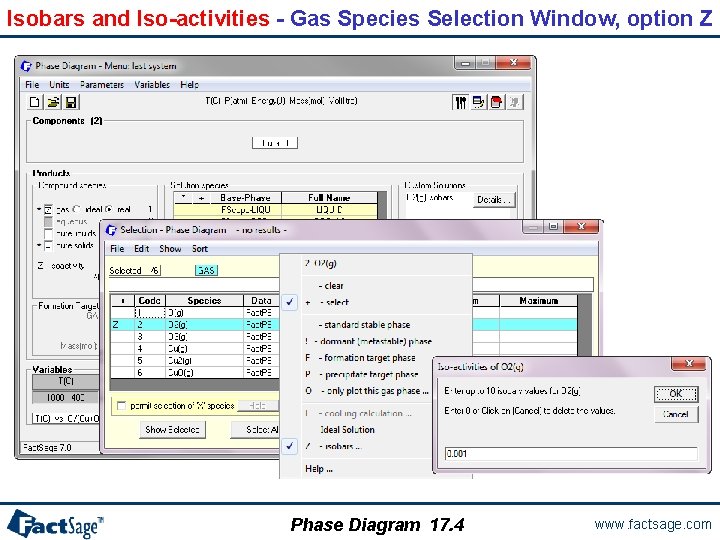This screenshot has height=540, width=720.
Task: Toggle the pure liquids checkbox
Action: tap(48, 233)
